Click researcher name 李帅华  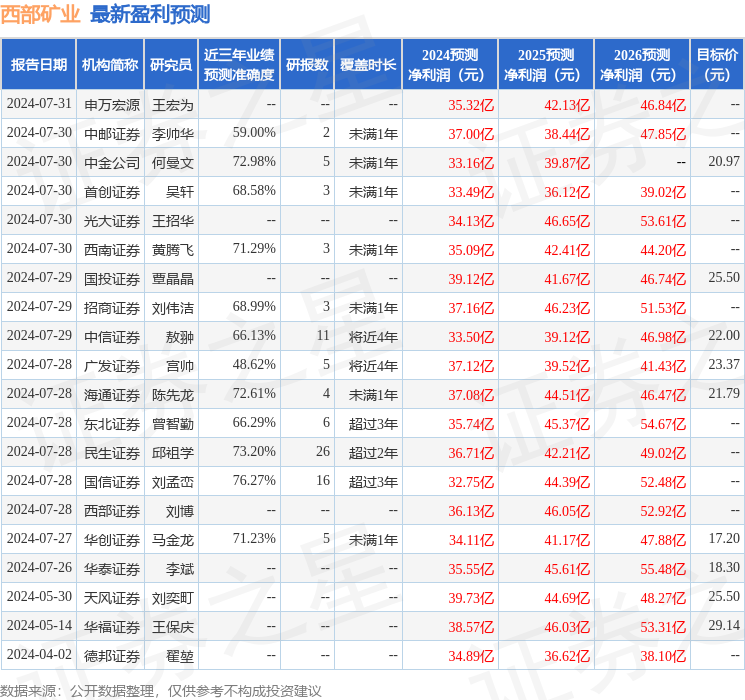click(173, 134)
